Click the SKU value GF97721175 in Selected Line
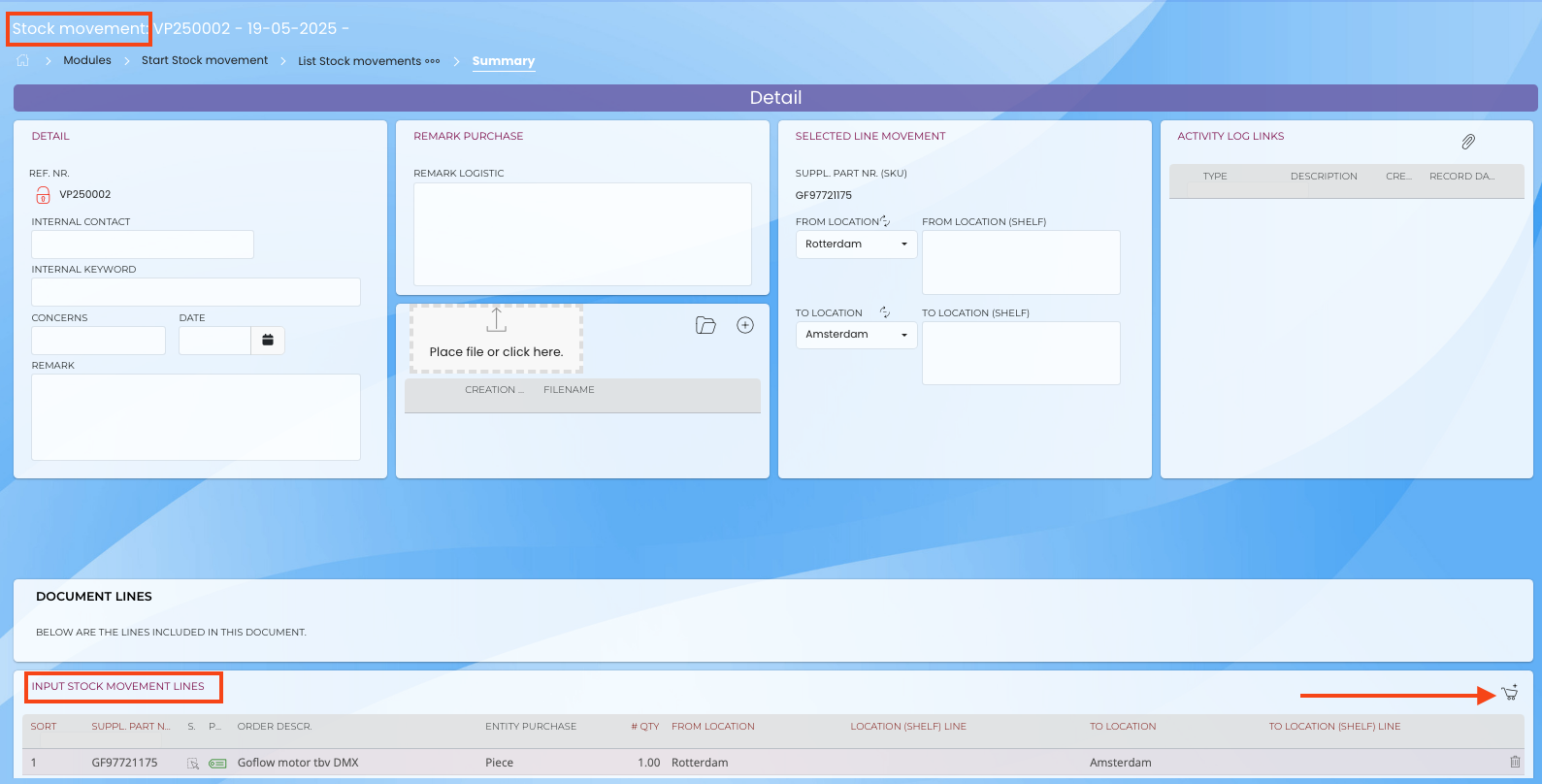Viewport: 1542px width, 784px height. [x=824, y=196]
